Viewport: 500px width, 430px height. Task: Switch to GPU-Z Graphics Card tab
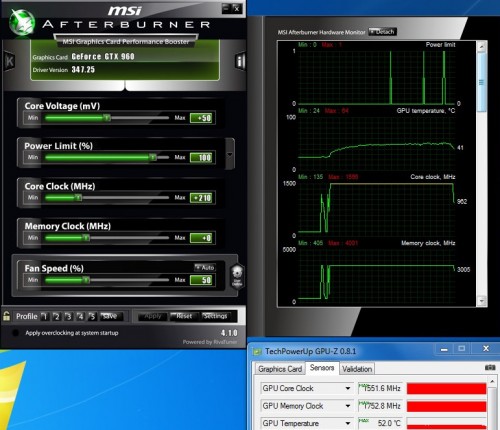coord(280,369)
